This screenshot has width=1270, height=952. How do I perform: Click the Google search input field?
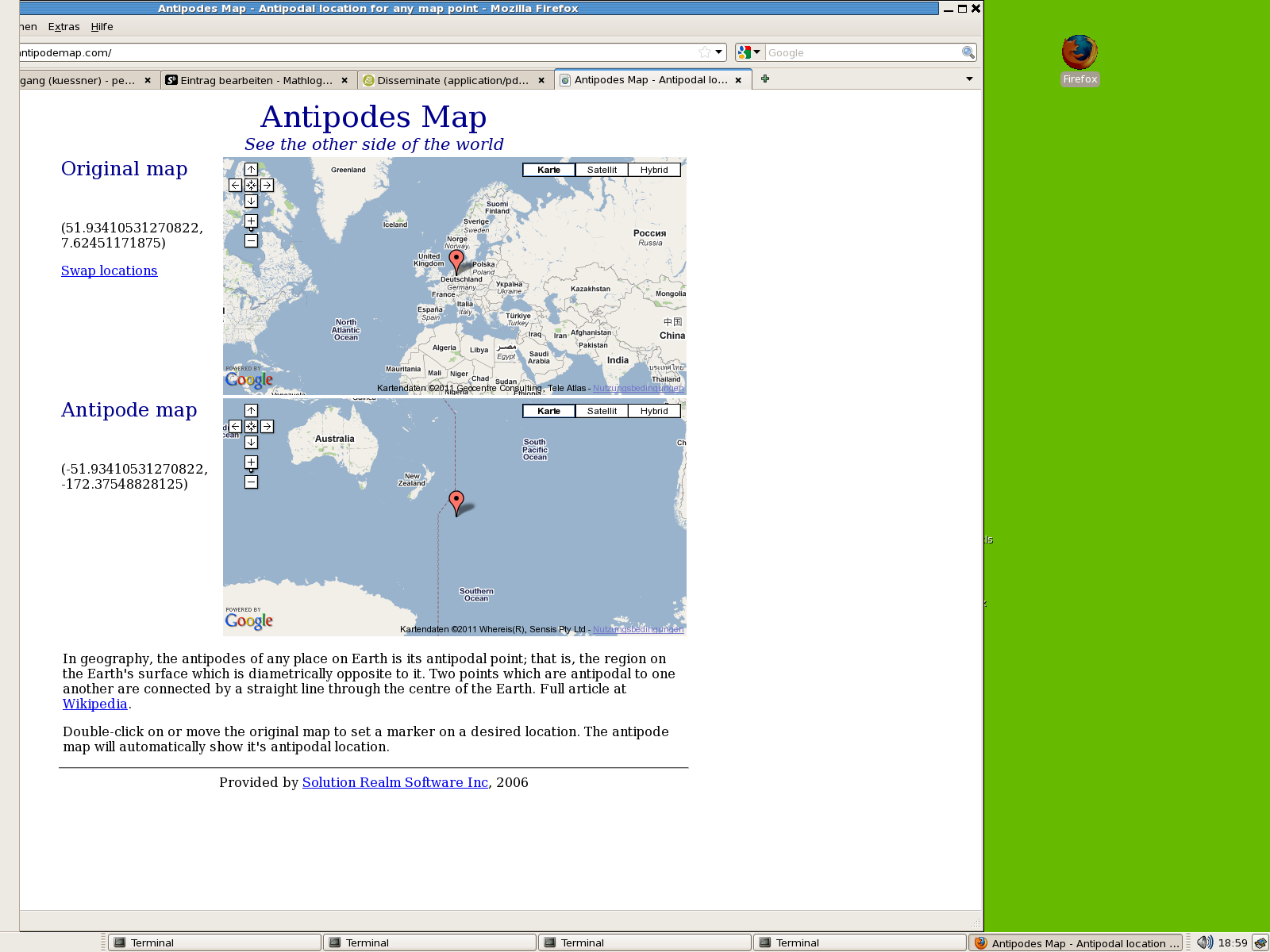point(862,52)
